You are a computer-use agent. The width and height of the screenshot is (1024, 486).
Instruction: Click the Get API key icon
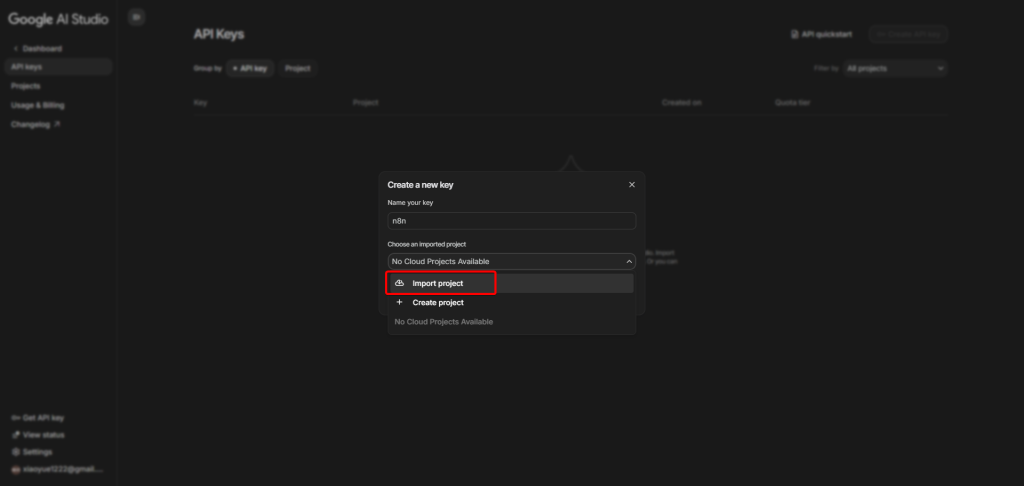pyautogui.click(x=15, y=418)
